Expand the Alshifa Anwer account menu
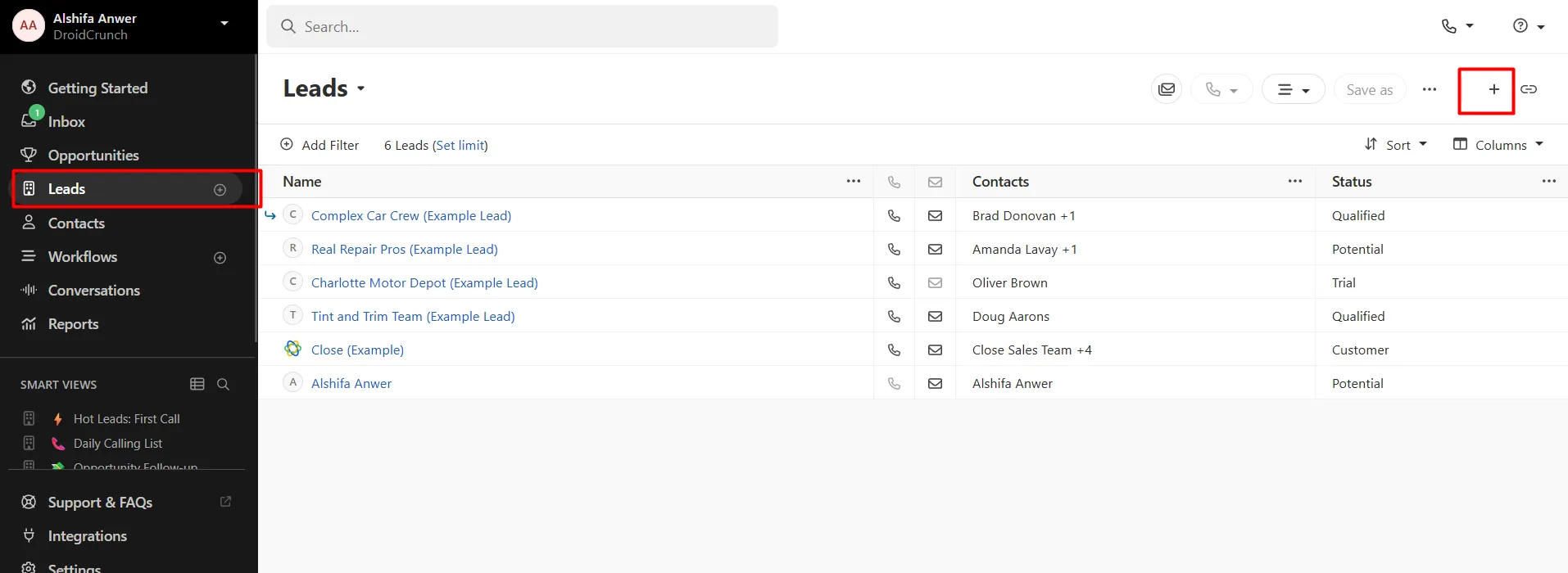This screenshot has height=573, width=1568. coord(224,24)
